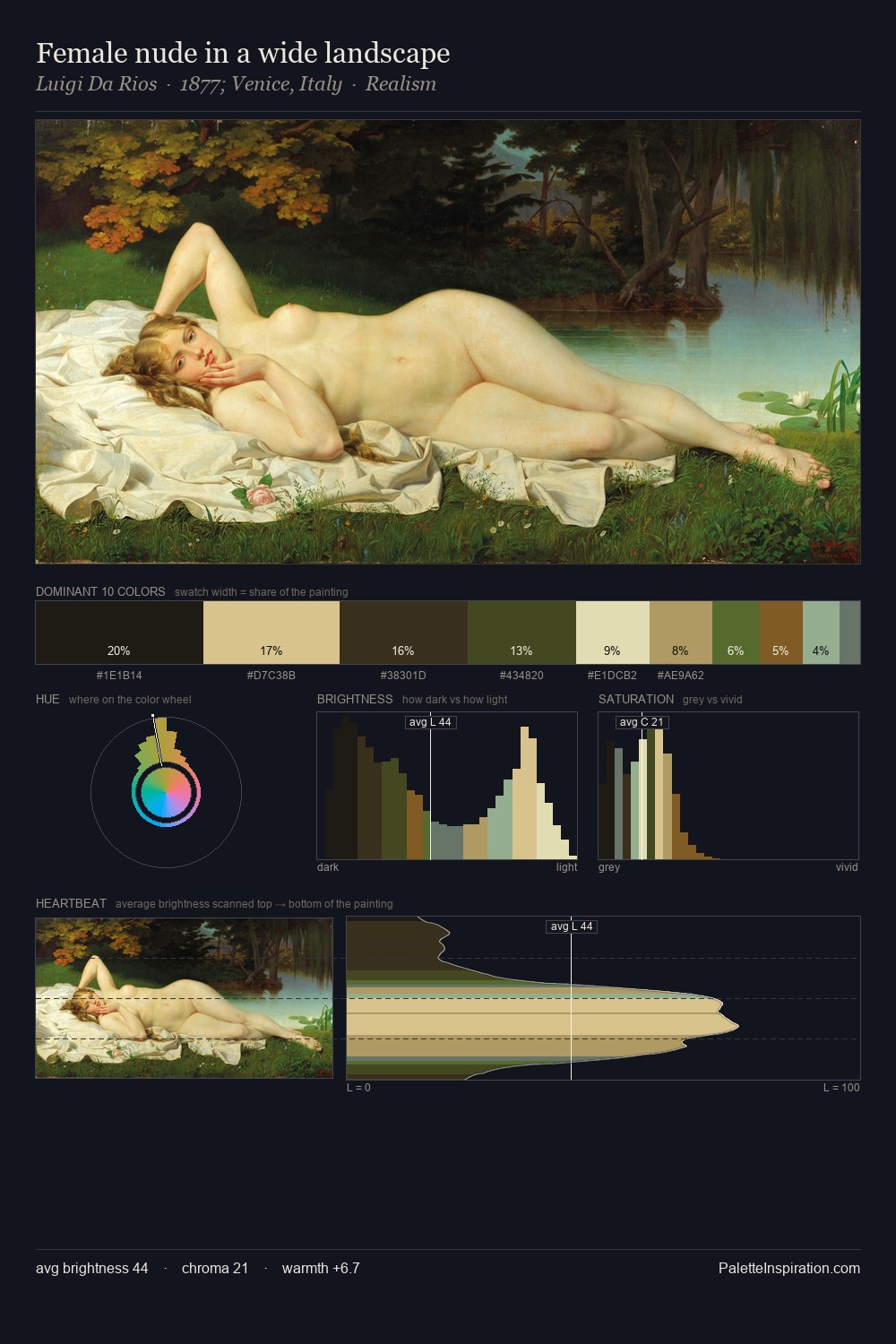Select the 16% brown swatch #38301D
The width and height of the screenshot is (896, 1344).
coord(403,633)
